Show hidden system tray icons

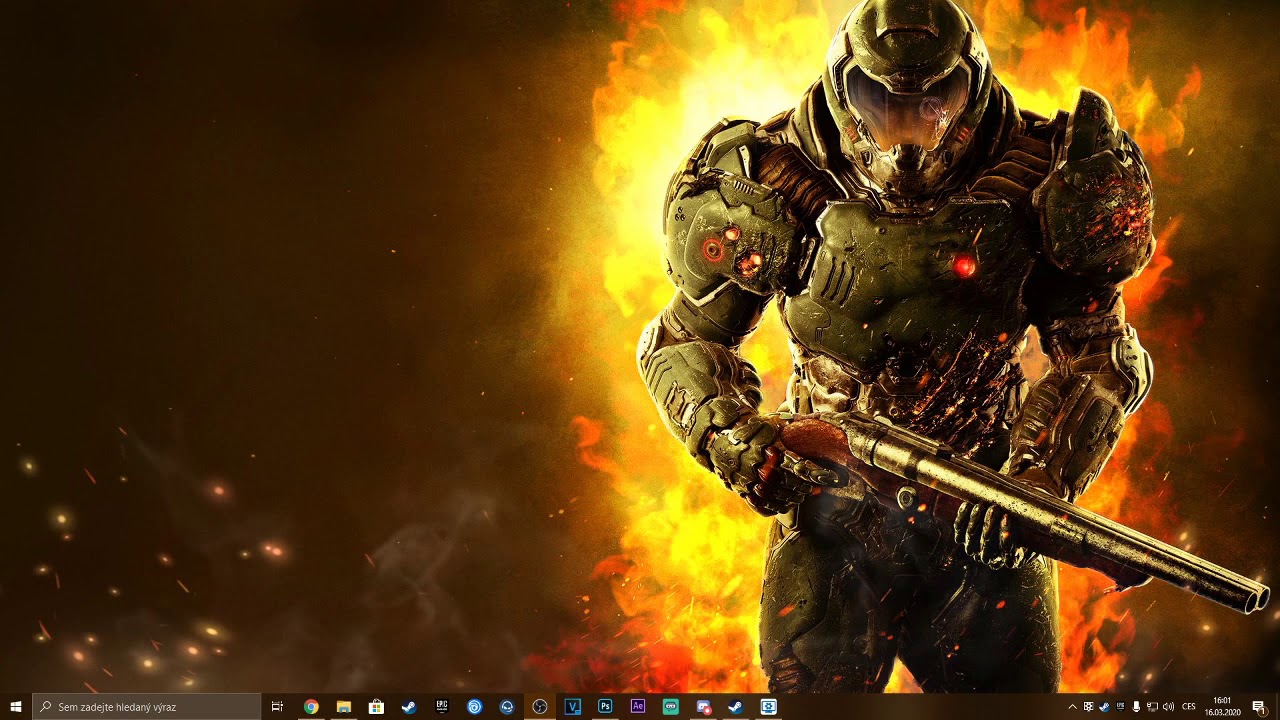(1073, 707)
